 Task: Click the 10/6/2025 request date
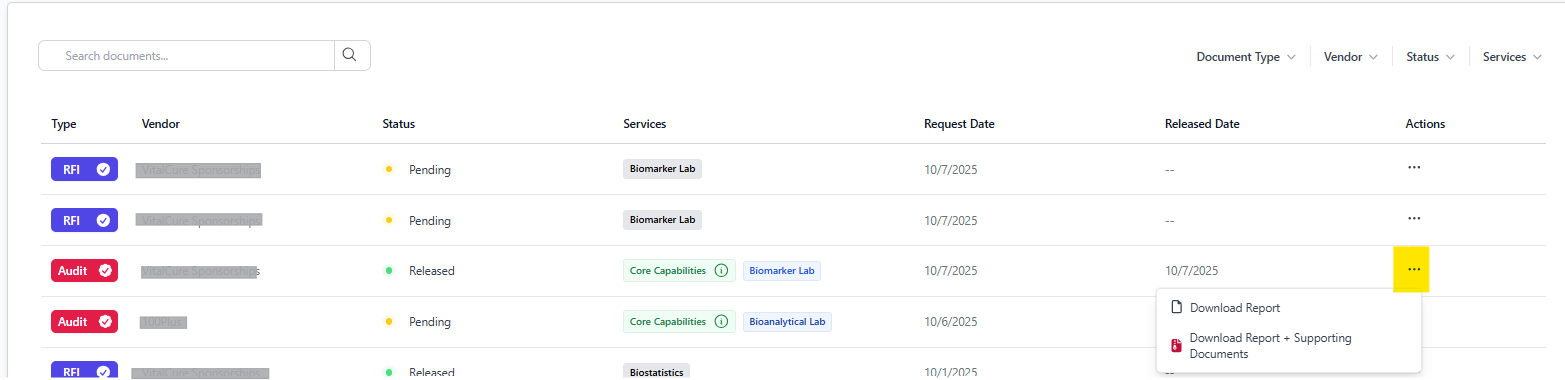(x=951, y=322)
